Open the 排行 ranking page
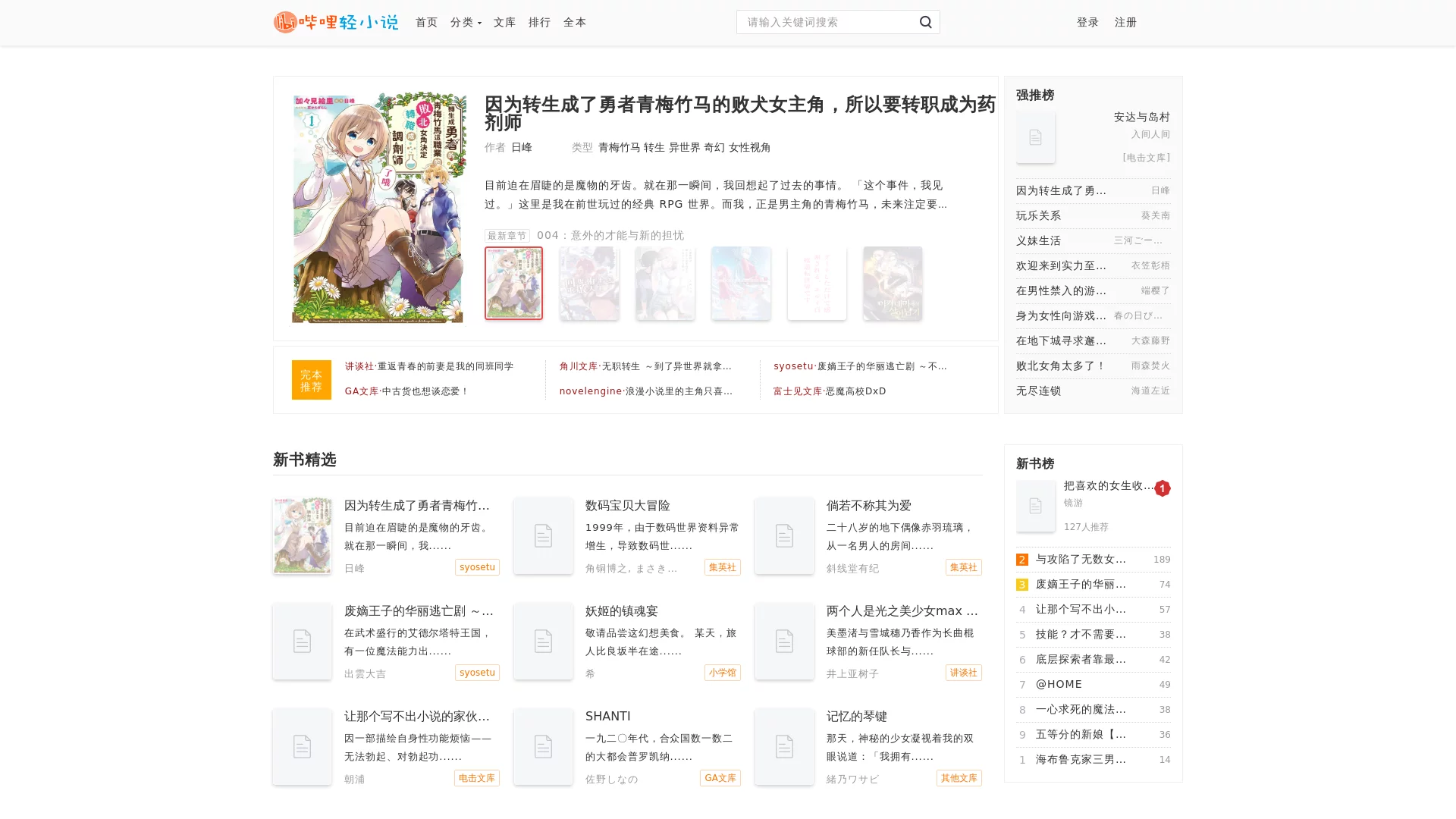 coord(539,22)
